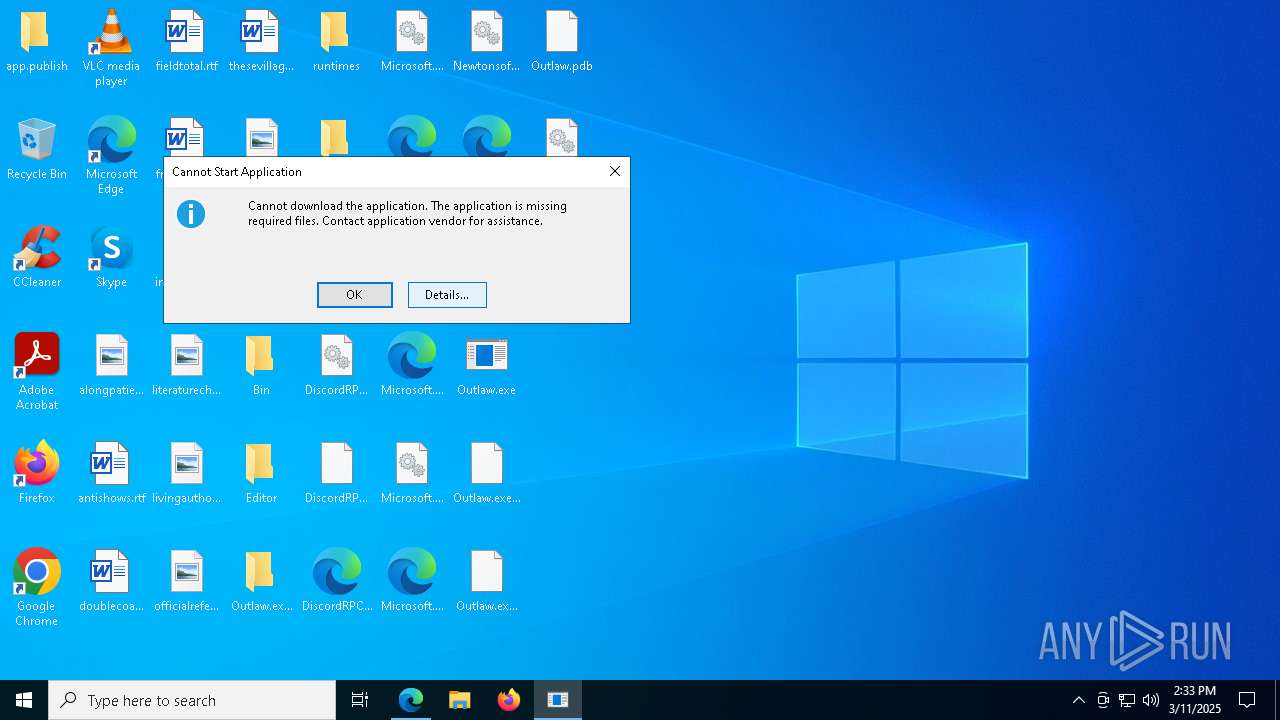Select the Outlaw.ex... folder icon
Screen dimensions: 1280x720
point(261,582)
